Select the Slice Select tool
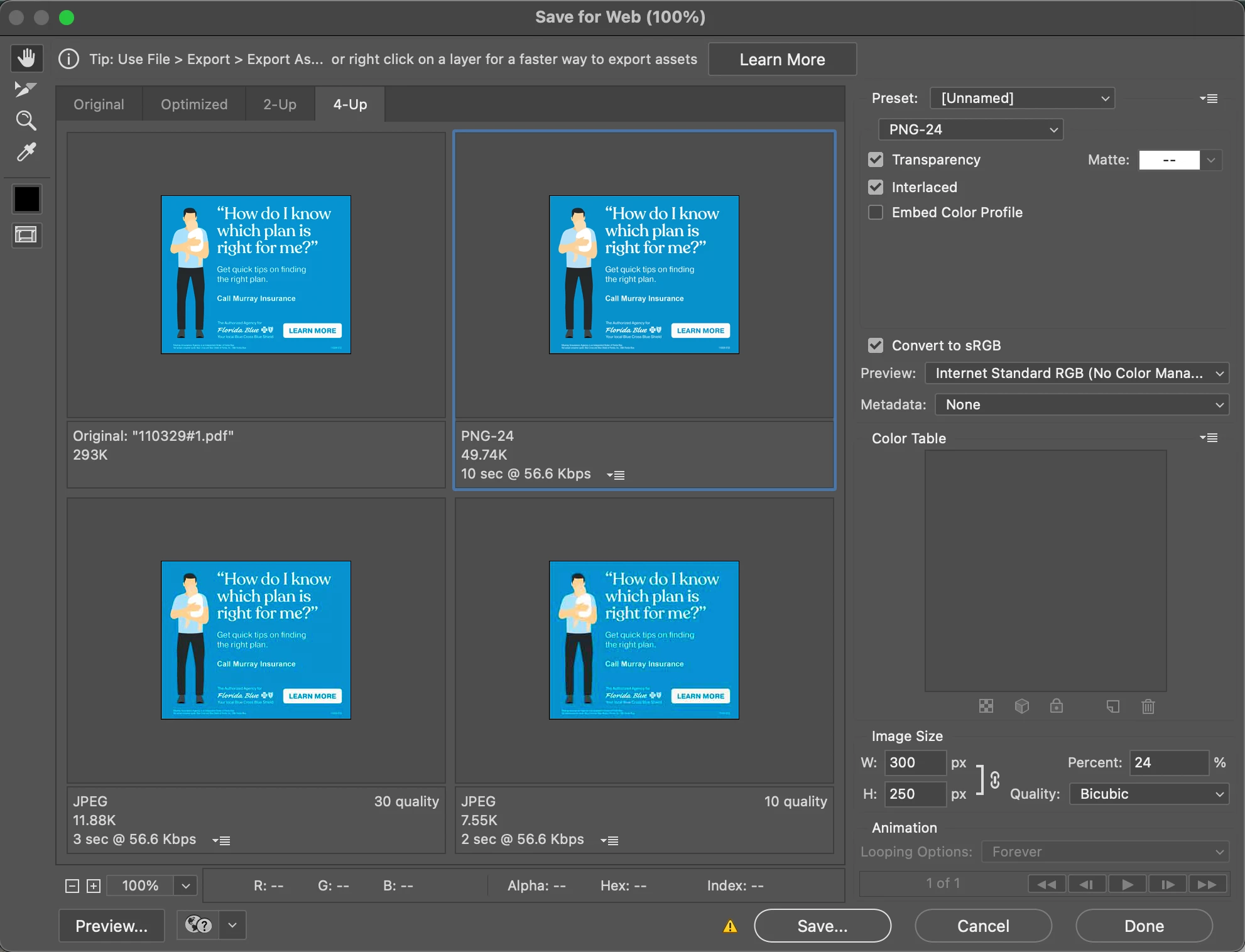This screenshot has height=952, width=1245. coord(26,89)
